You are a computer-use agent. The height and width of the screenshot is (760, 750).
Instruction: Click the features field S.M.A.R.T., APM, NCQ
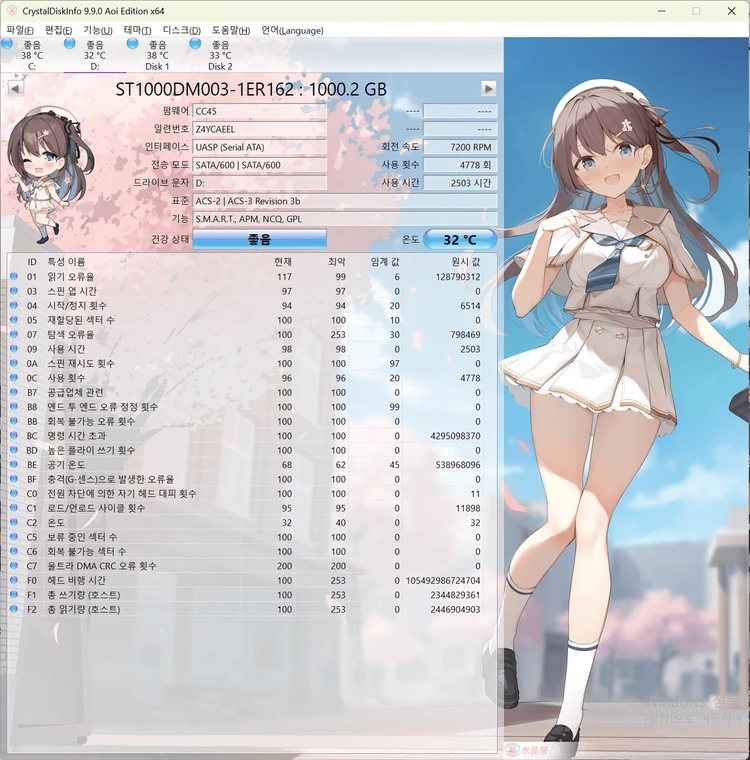click(345, 219)
